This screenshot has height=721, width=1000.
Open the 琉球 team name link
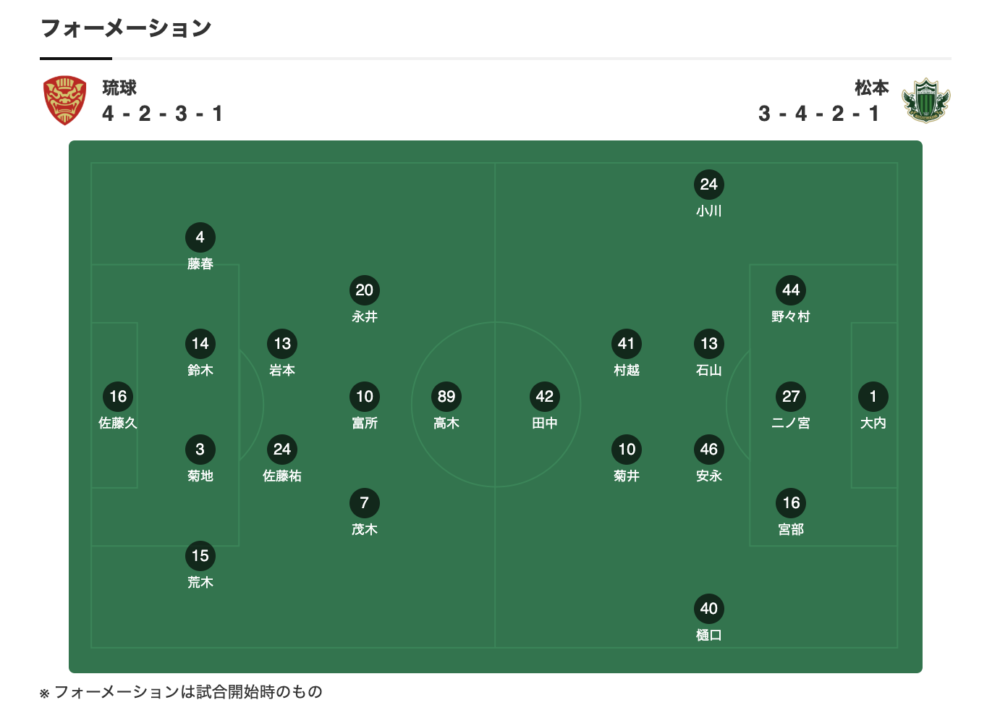[119, 88]
